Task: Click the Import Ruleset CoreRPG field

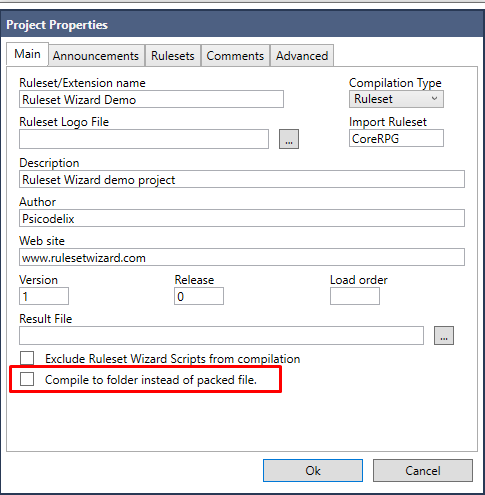Action: pos(396,138)
